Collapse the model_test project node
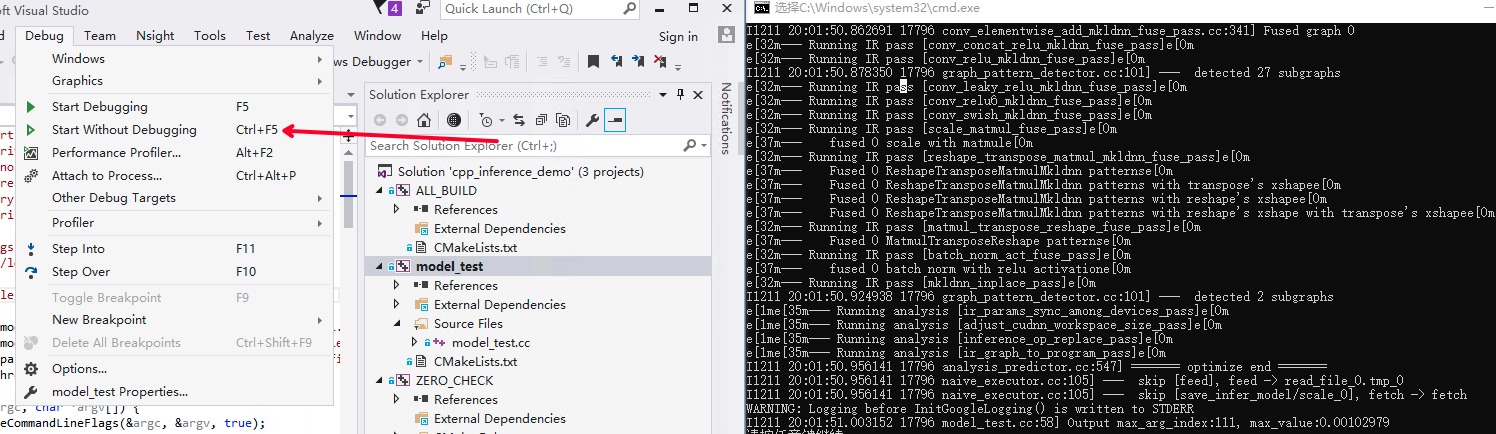Screen dimensions: 1496x434 pyautogui.click(x=380, y=266)
